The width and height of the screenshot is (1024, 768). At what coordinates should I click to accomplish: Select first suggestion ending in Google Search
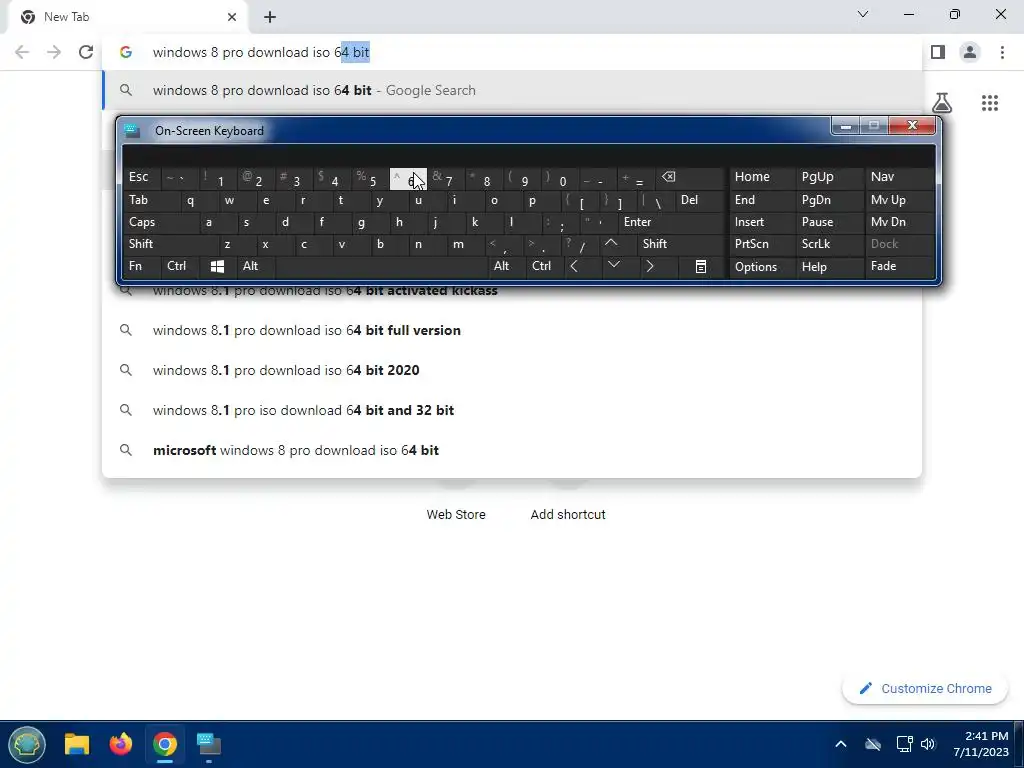tap(513, 90)
